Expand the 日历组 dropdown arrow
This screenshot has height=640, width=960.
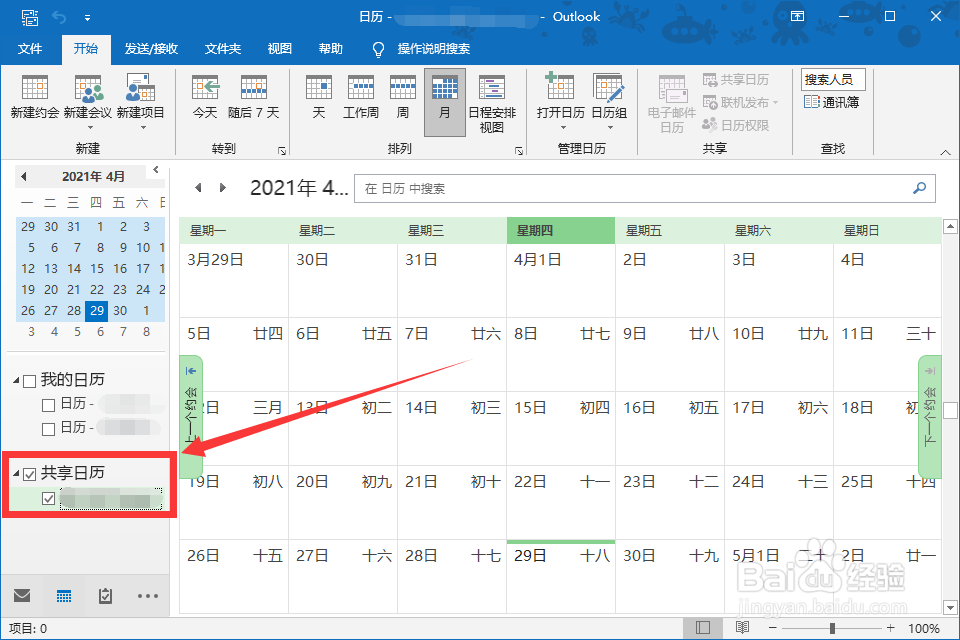point(610,127)
